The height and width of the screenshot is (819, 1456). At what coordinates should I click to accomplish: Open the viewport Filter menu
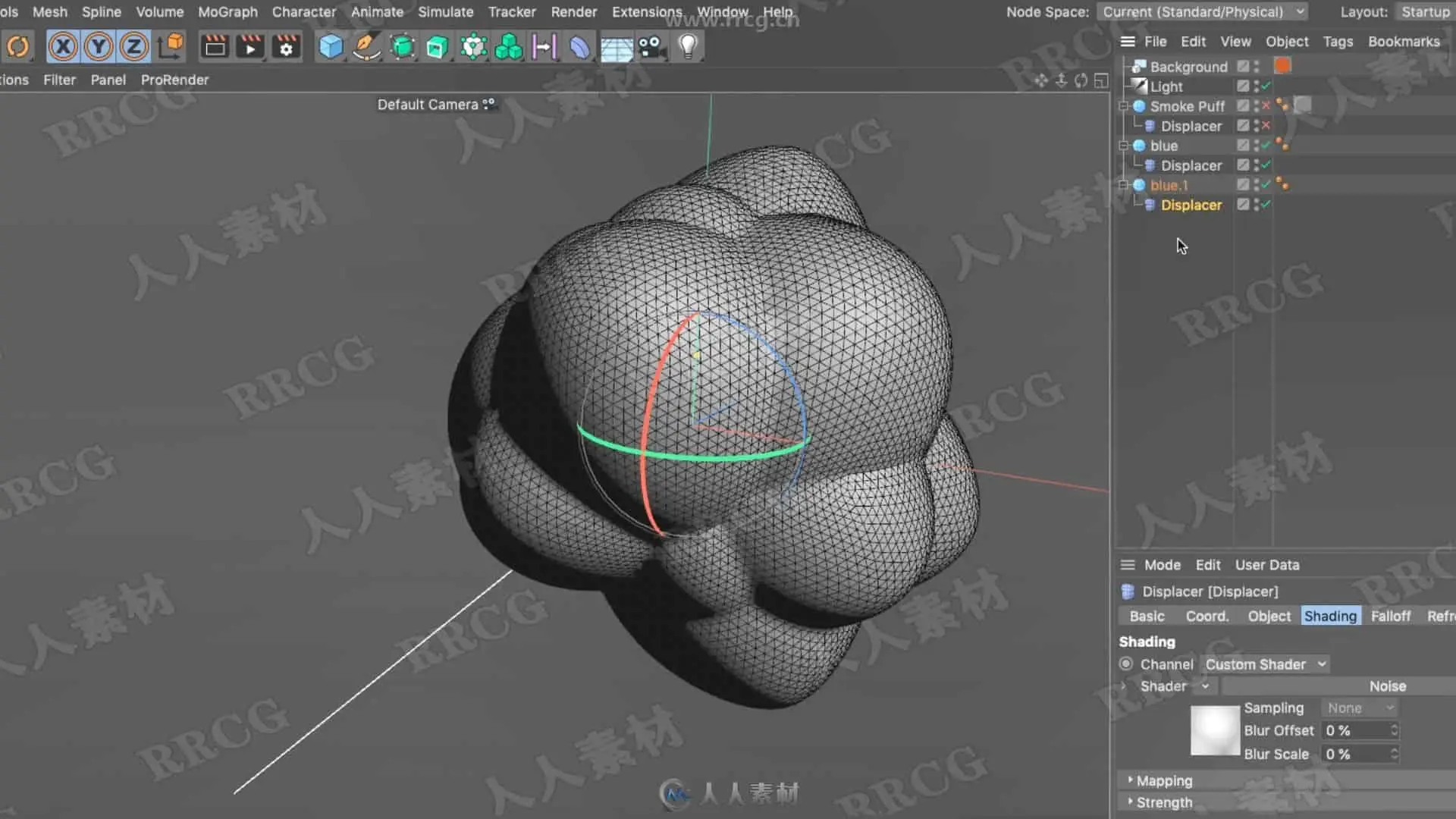pos(59,80)
